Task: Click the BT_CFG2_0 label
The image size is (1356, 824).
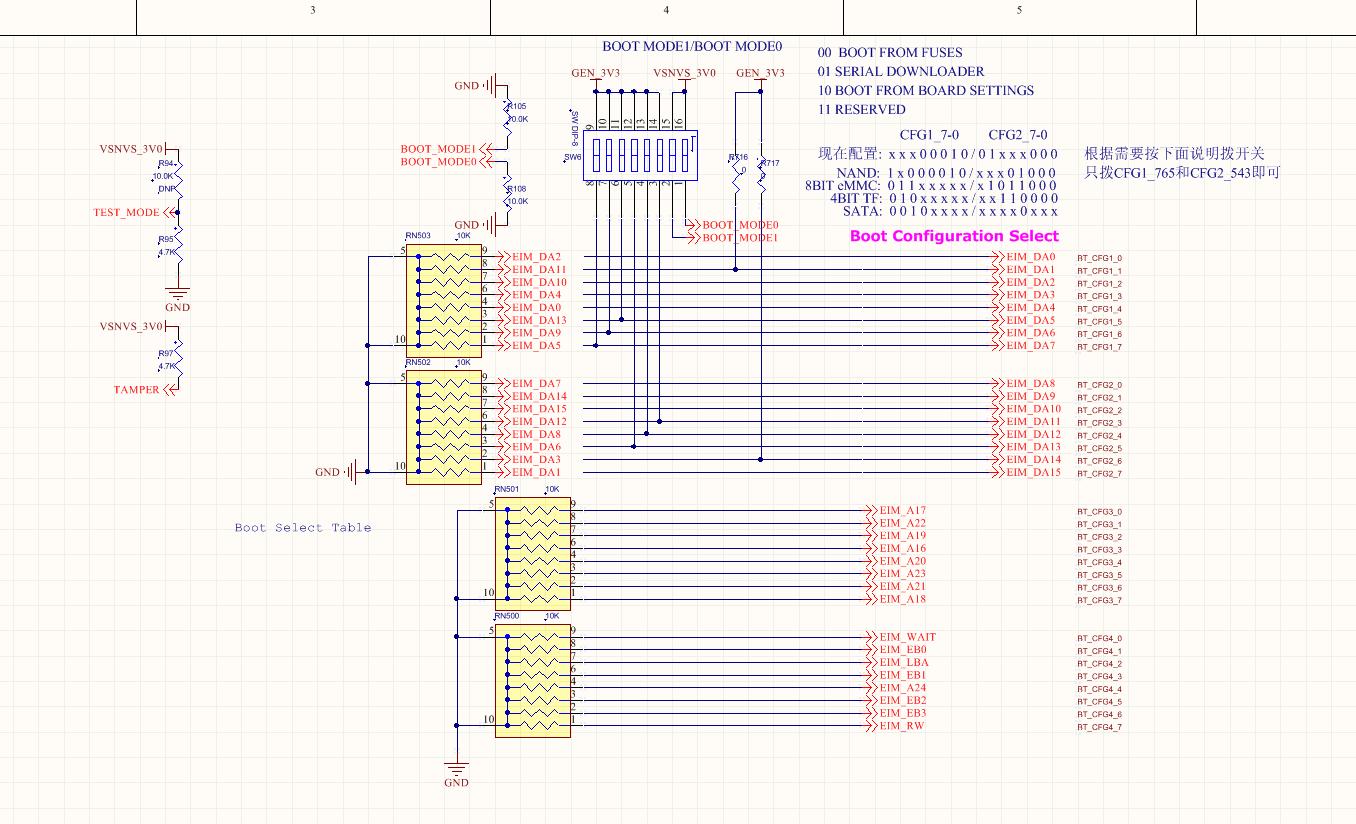Action: pyautogui.click(x=1099, y=385)
